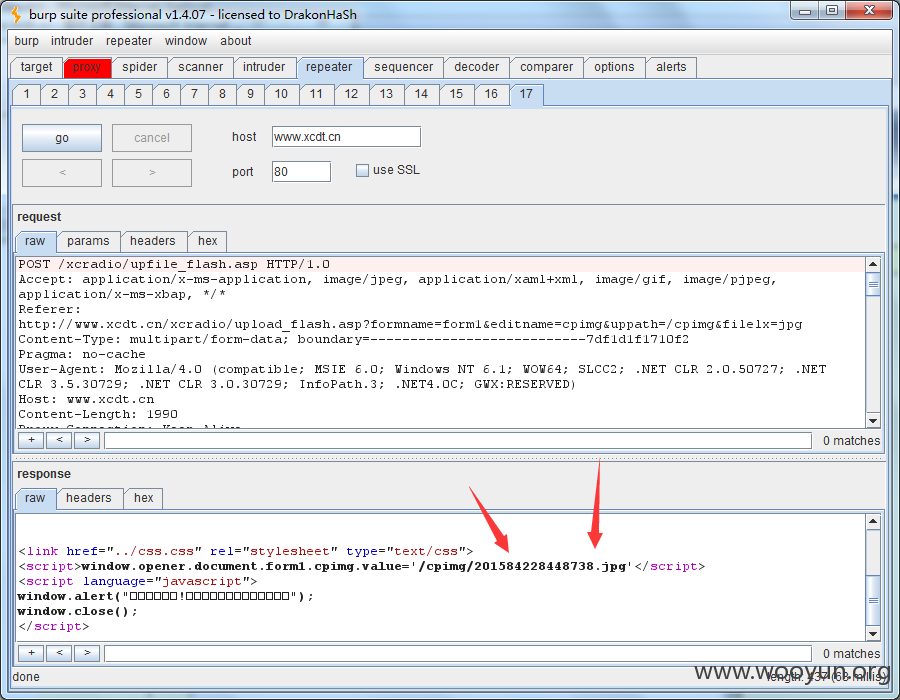Go forward in repeater request history
900x700 pixels.
click(152, 173)
